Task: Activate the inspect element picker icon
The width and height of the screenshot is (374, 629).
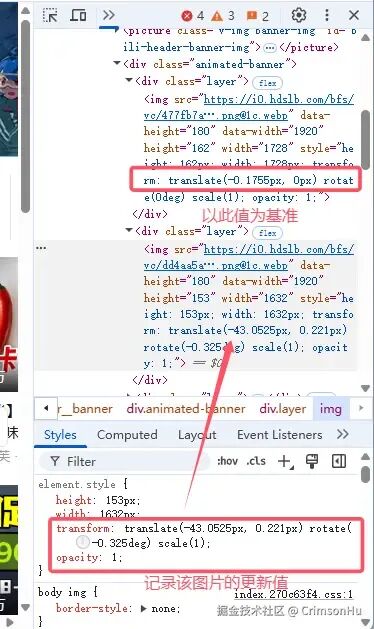Action: pos(50,16)
